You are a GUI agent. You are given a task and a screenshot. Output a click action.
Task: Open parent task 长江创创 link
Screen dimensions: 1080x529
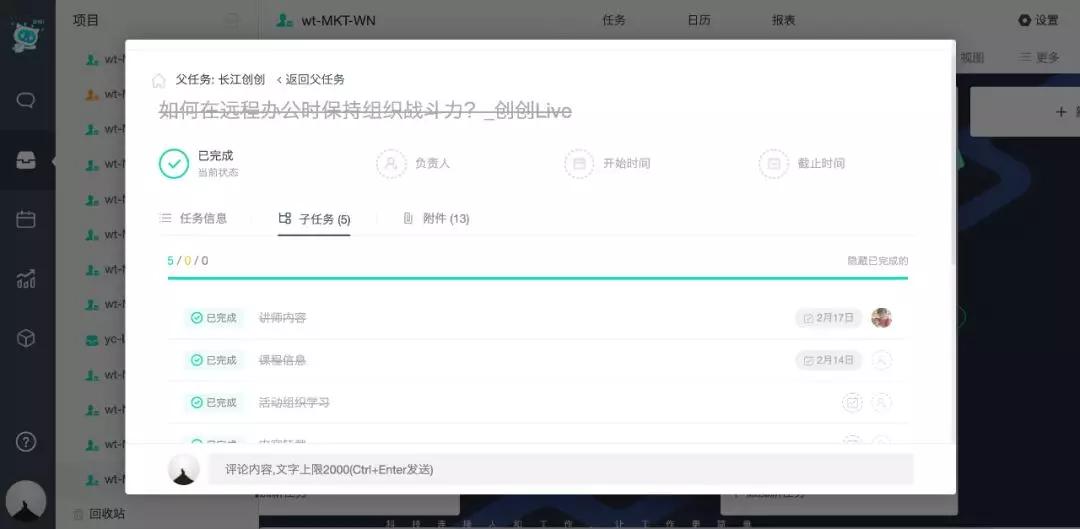point(241,80)
